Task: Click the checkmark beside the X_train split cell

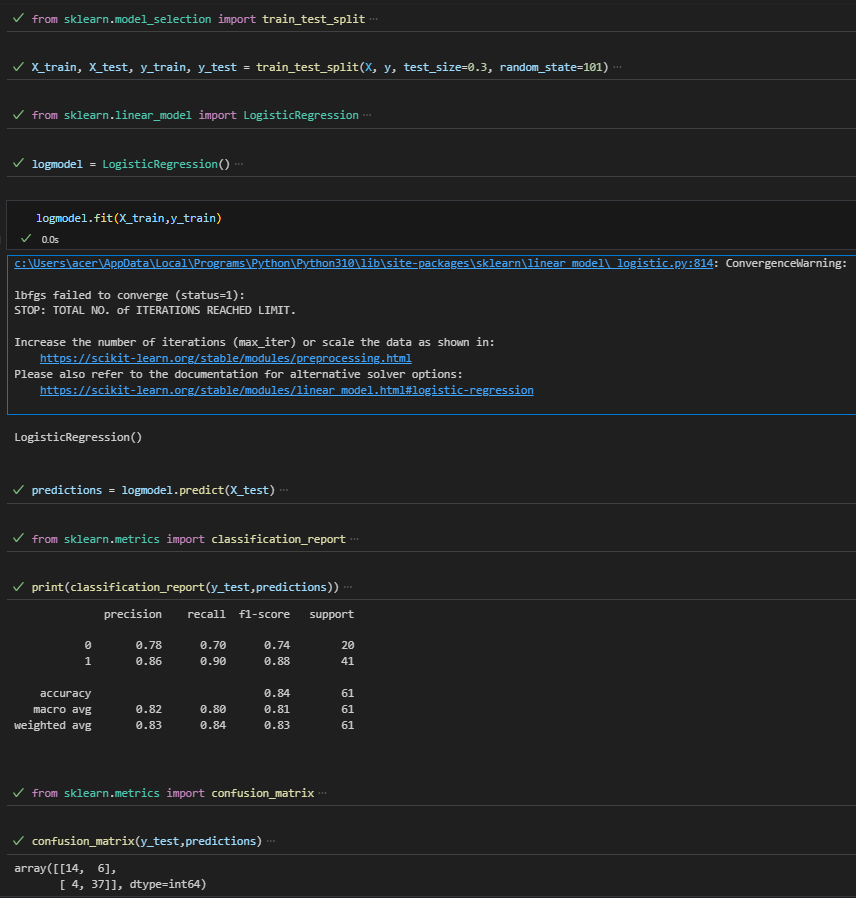Action: pyautogui.click(x=18, y=66)
